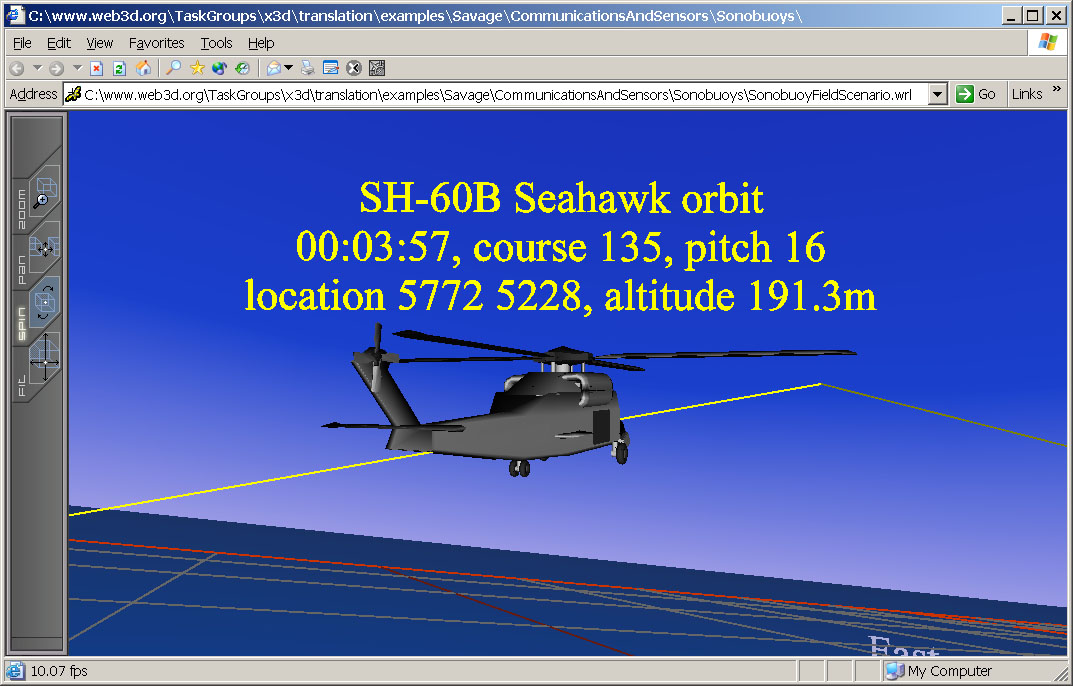This screenshot has width=1073, height=686.
Task: Click the Links toolbar label
Action: tap(1026, 94)
